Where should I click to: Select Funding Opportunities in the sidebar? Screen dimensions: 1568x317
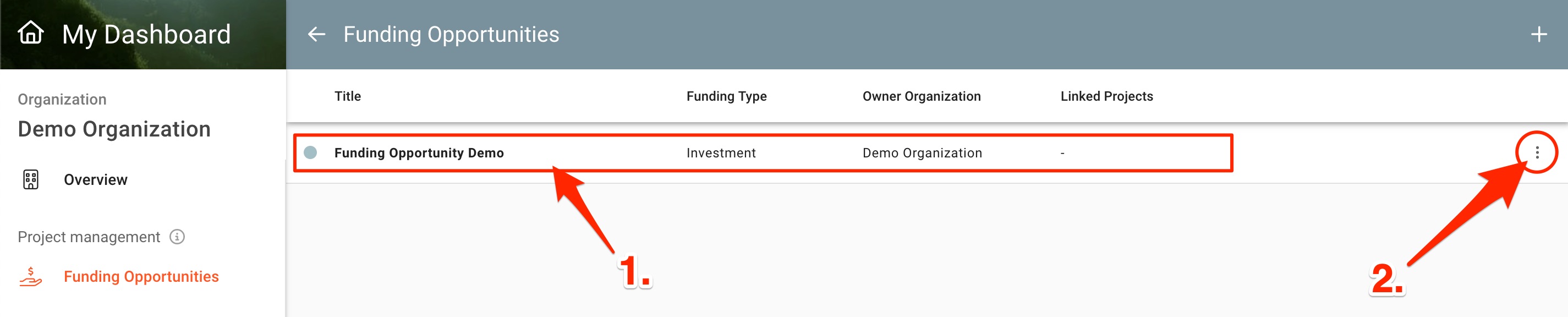tap(141, 277)
